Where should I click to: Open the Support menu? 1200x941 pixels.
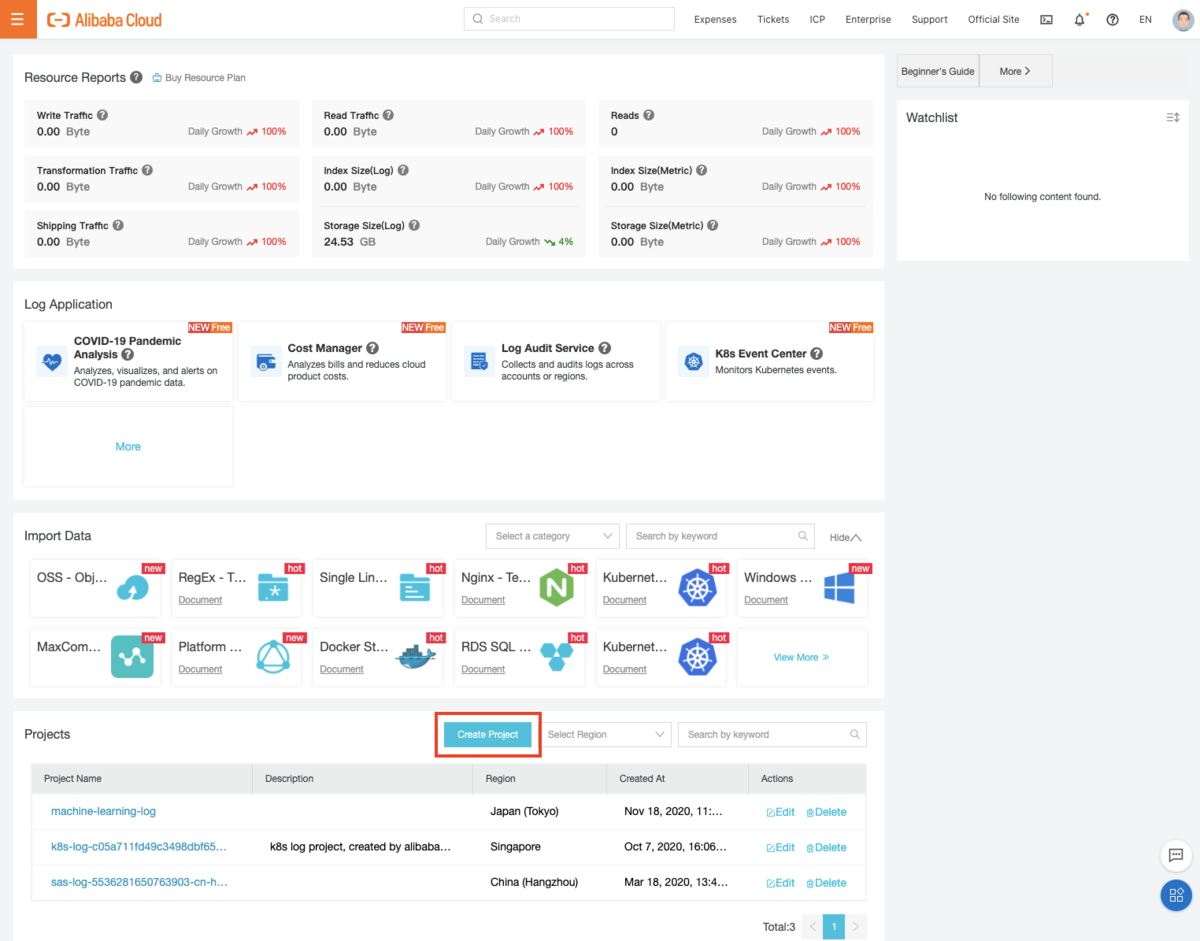[x=930, y=19]
